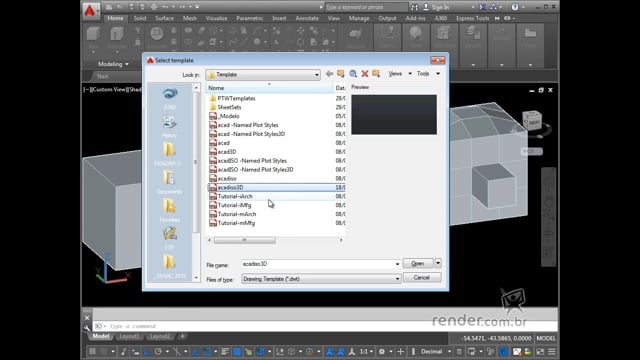This screenshot has height=360, width=640.
Task: Select the acadISO -Named Plot Styles template
Action: 252,161
